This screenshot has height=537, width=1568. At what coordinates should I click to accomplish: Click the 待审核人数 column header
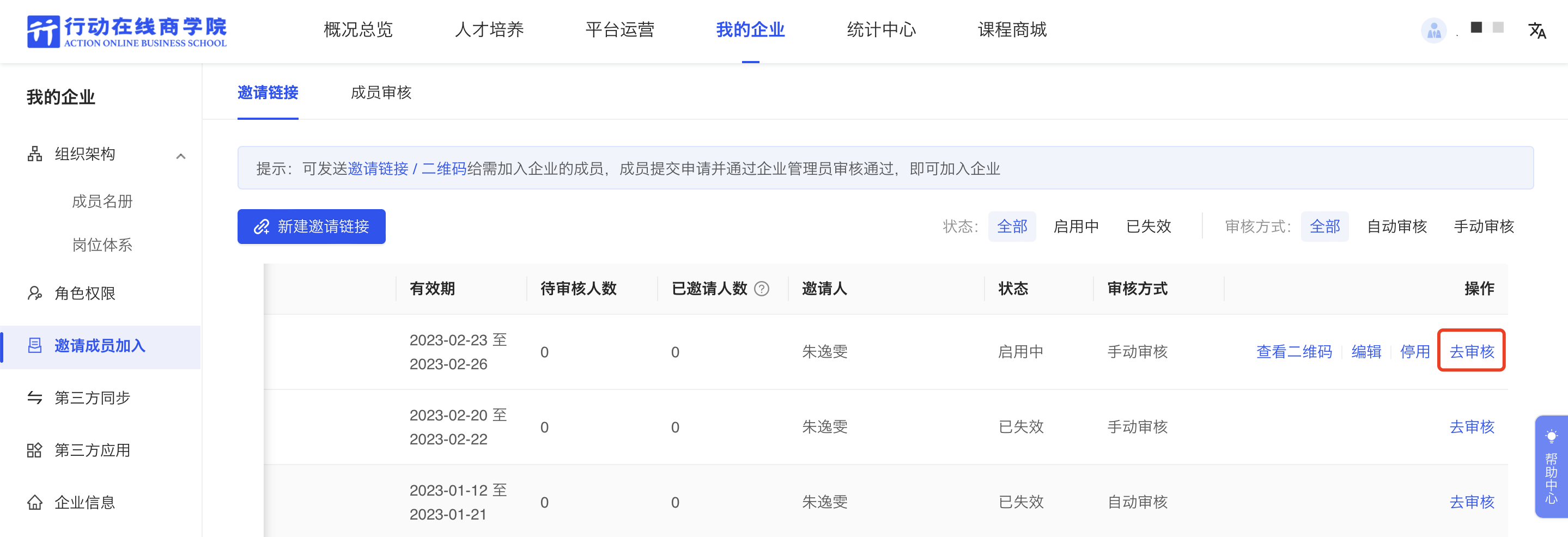point(578,288)
